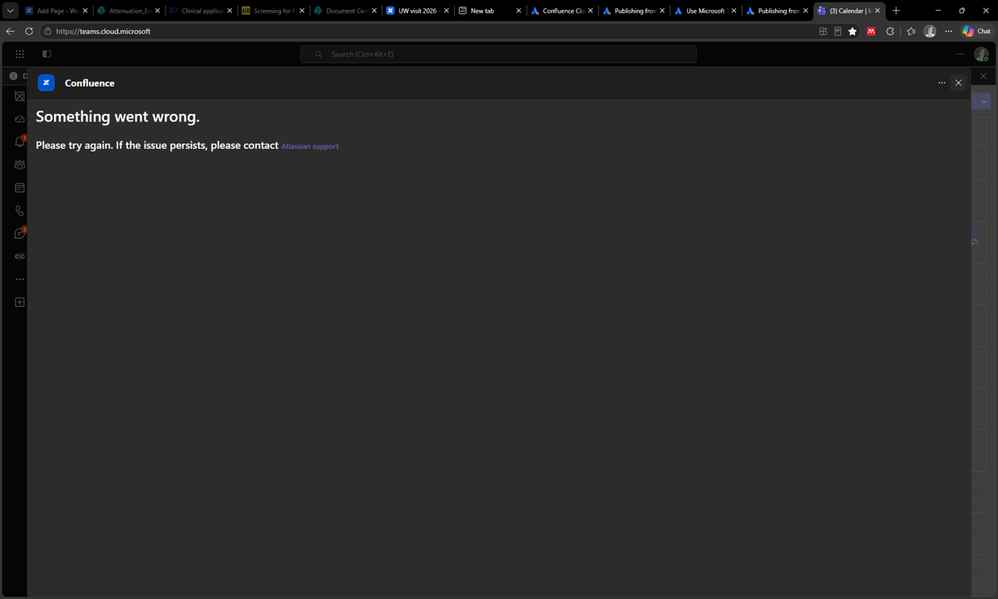Open the browser Favorites list icon

point(911,31)
